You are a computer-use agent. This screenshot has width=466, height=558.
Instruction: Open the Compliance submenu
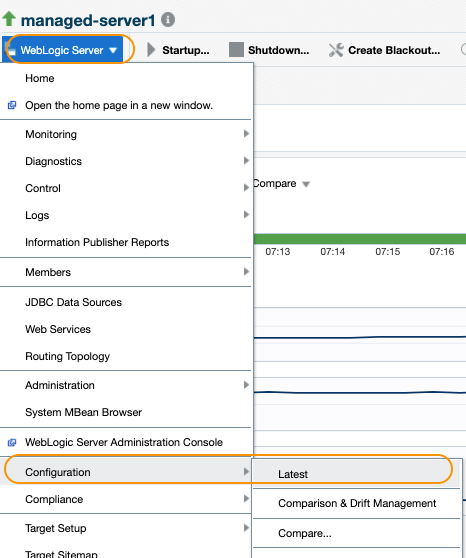(126, 499)
